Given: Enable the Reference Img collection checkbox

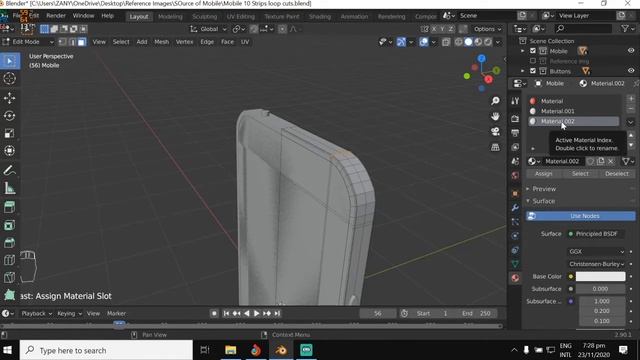Looking at the screenshot, I should pos(533,61).
